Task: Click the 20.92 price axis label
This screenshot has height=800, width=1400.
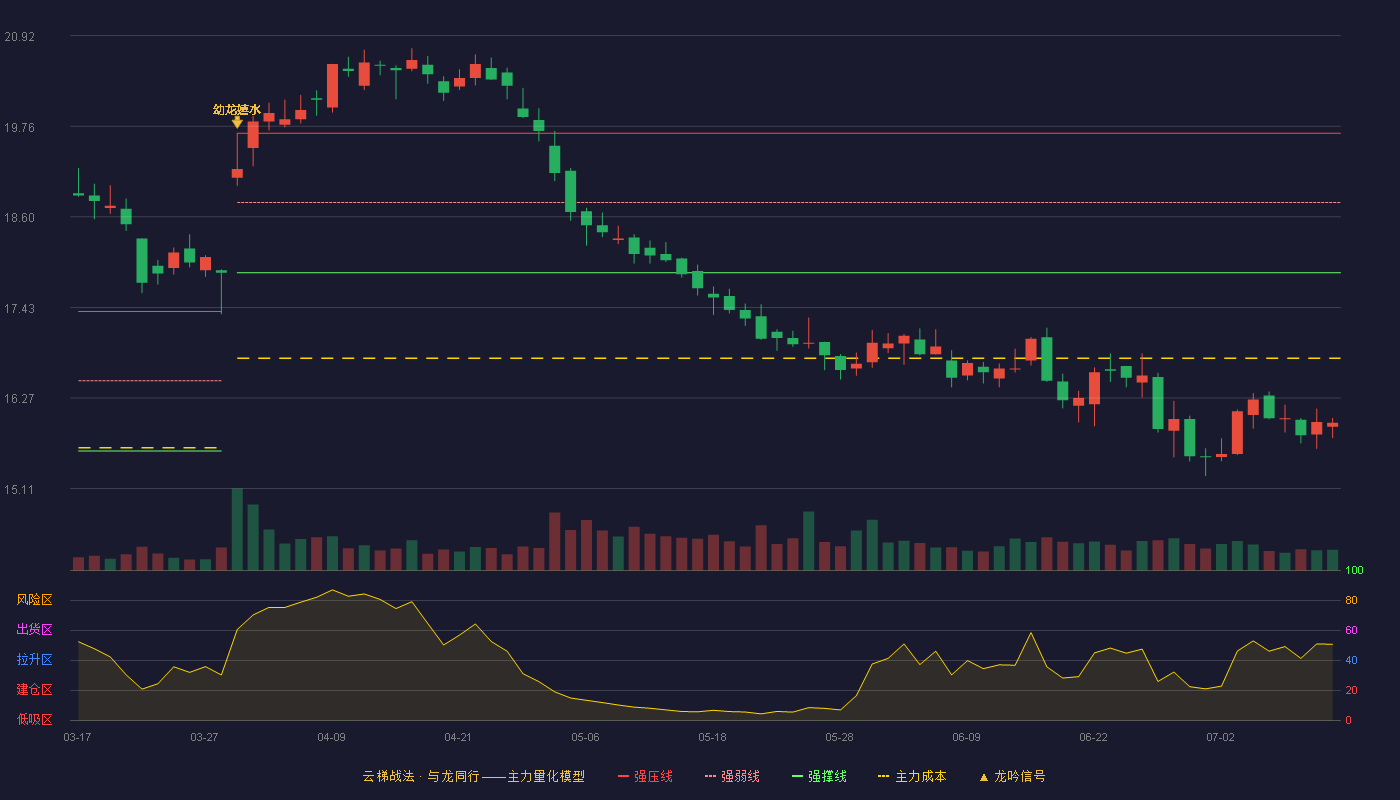Action: 19,37
